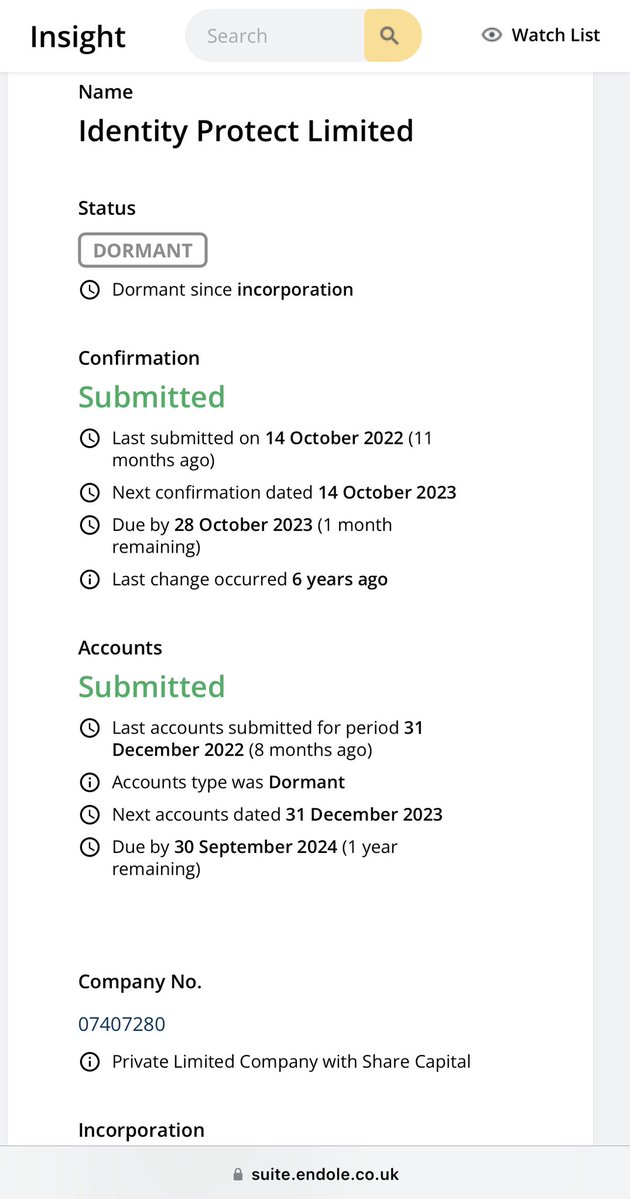Screen dimensions: 630x1199
Task: Click info icon next to Last change occurred
Action: coord(89,580)
